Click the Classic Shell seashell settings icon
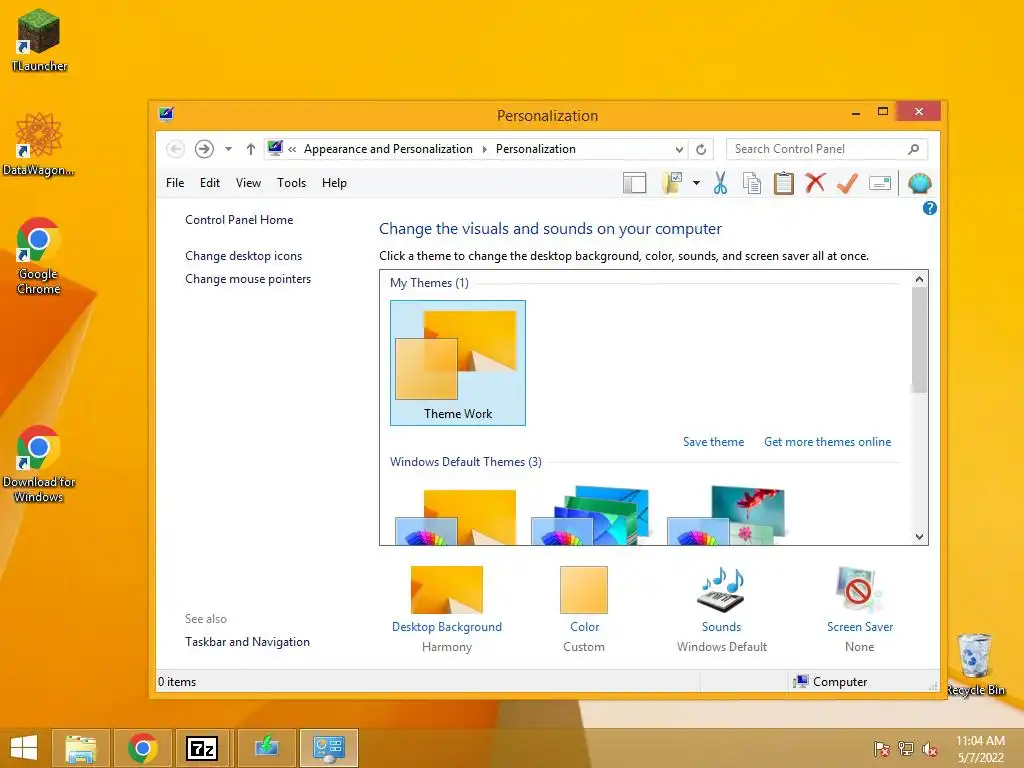 click(x=919, y=184)
